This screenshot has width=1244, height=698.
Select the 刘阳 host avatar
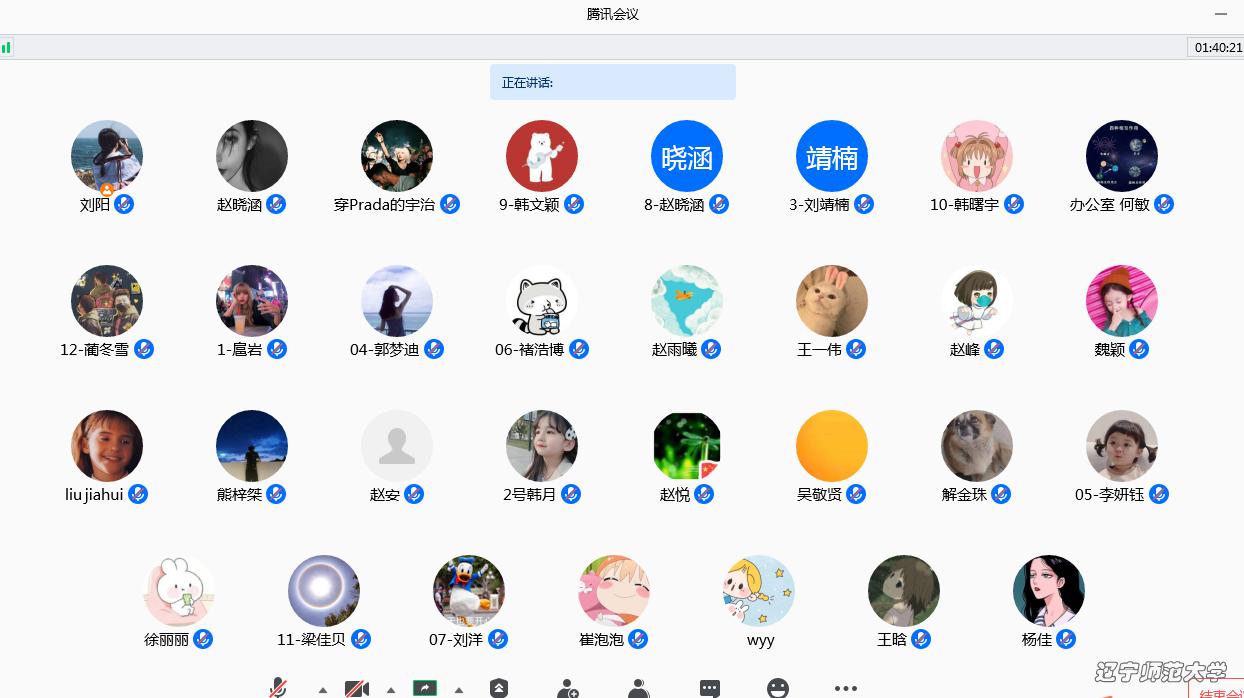107,157
